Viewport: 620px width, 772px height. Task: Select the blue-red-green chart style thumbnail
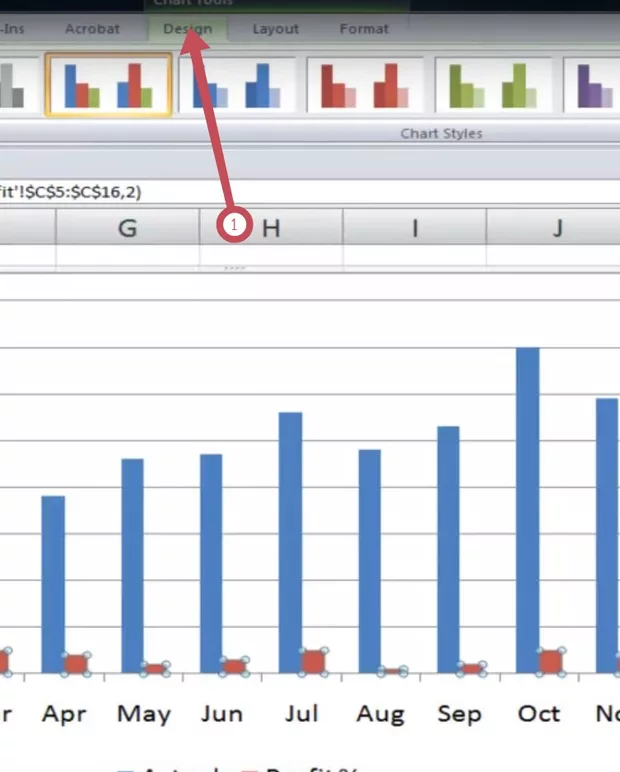108,85
